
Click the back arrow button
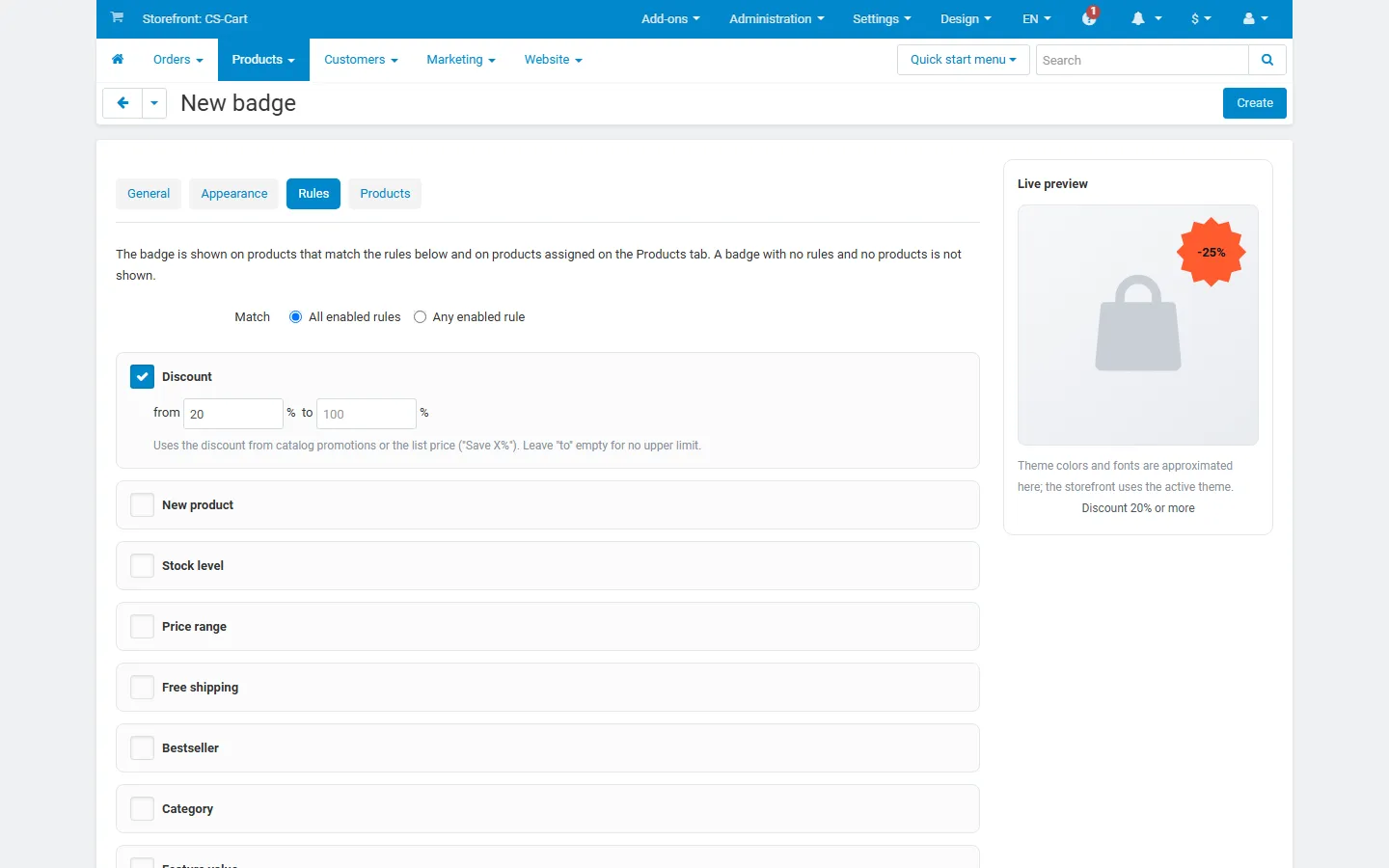[123, 103]
